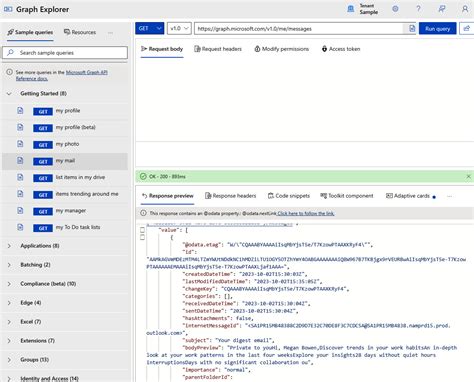Viewport: 474px width, 382px height.
Task: Switch to the Resources tab
Action: (x=80, y=32)
